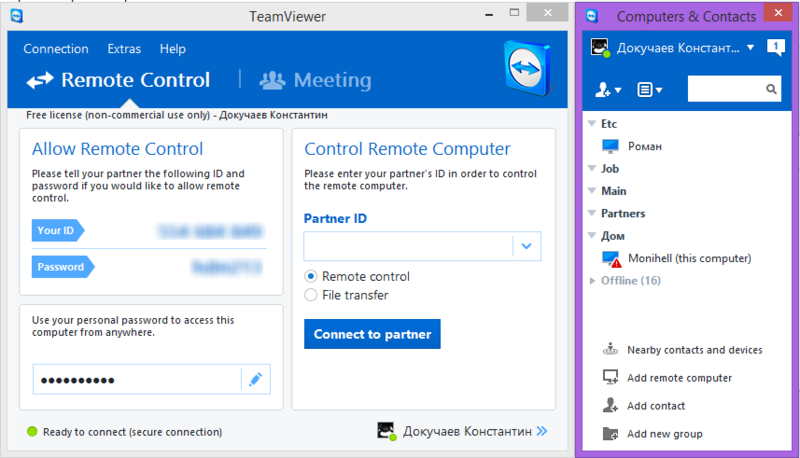Click Connect to partner button

pyautogui.click(x=372, y=334)
